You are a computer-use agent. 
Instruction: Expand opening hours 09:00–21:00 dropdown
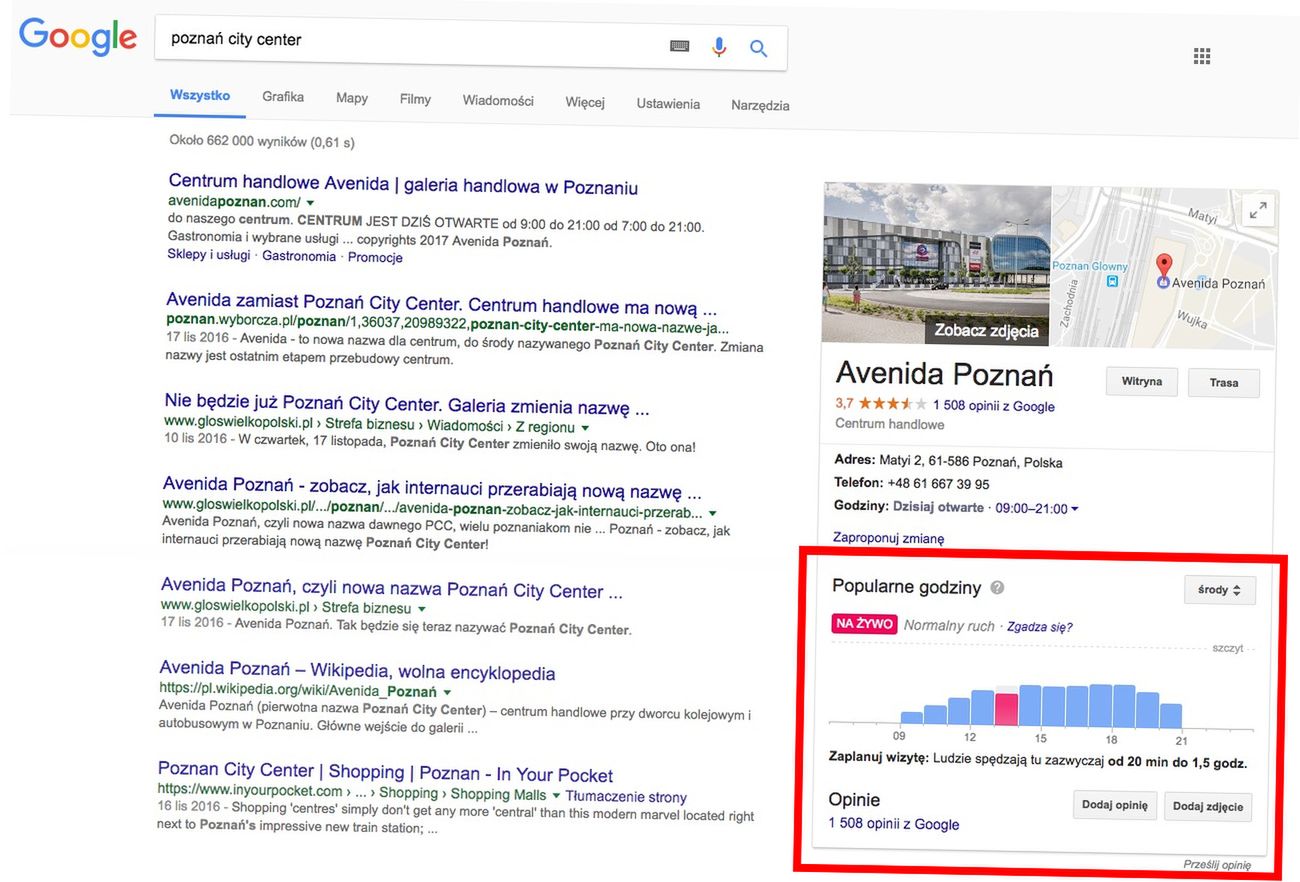pyautogui.click(x=1074, y=509)
